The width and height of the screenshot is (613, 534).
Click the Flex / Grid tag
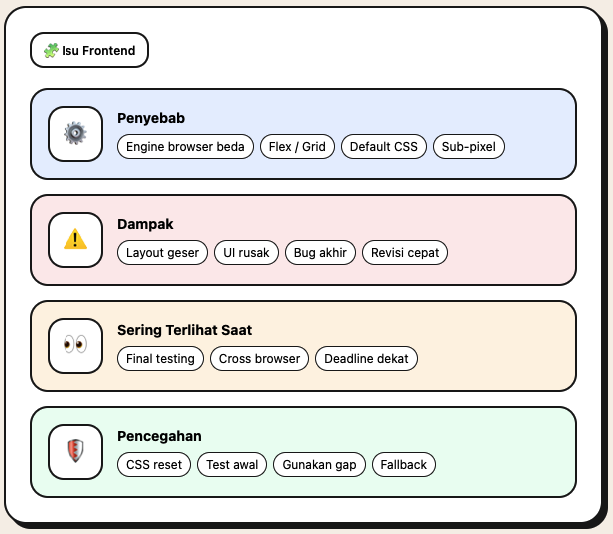pyautogui.click(x=298, y=147)
